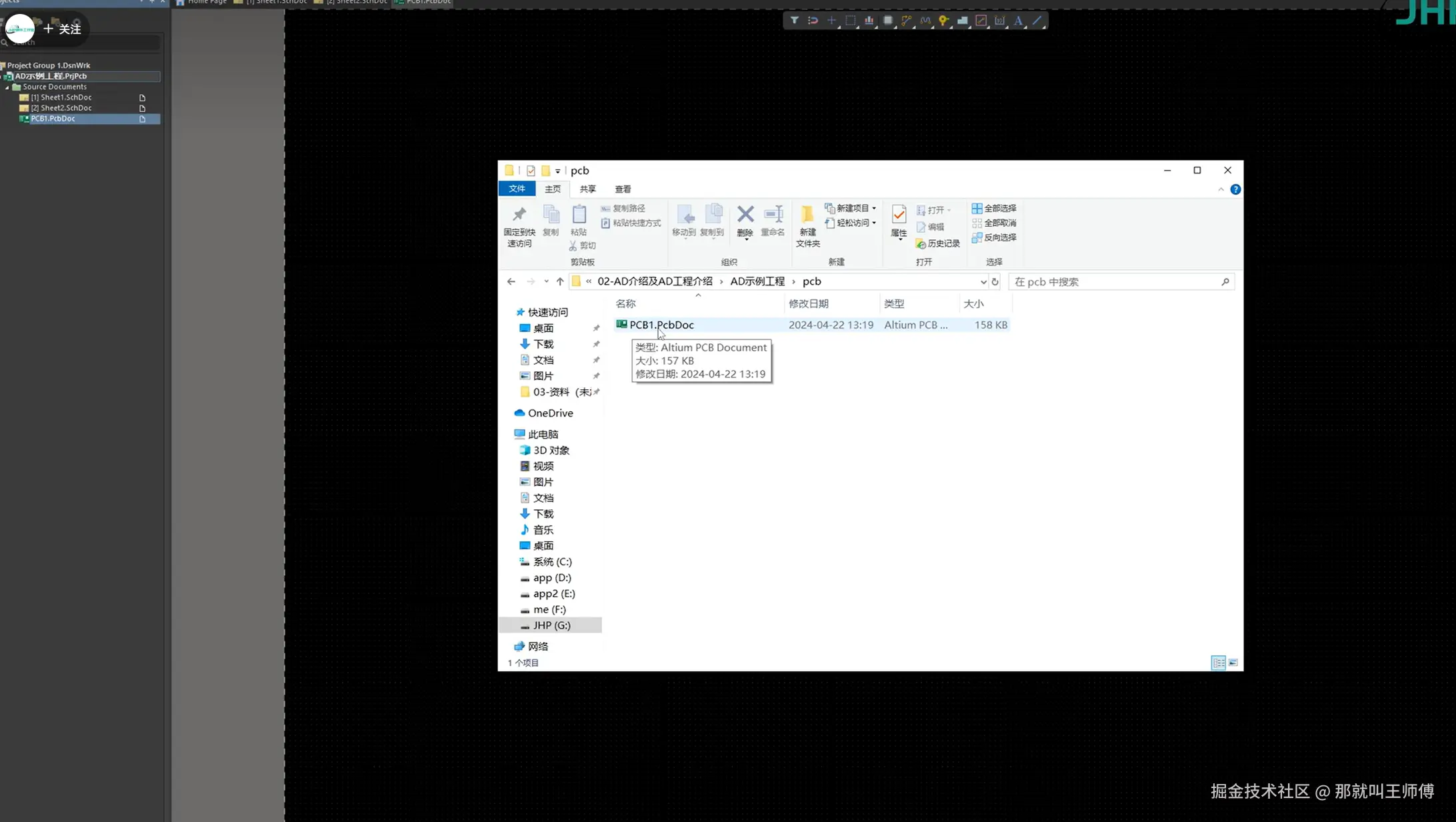
Task: Activate the interactive routing tool
Action: (907, 21)
